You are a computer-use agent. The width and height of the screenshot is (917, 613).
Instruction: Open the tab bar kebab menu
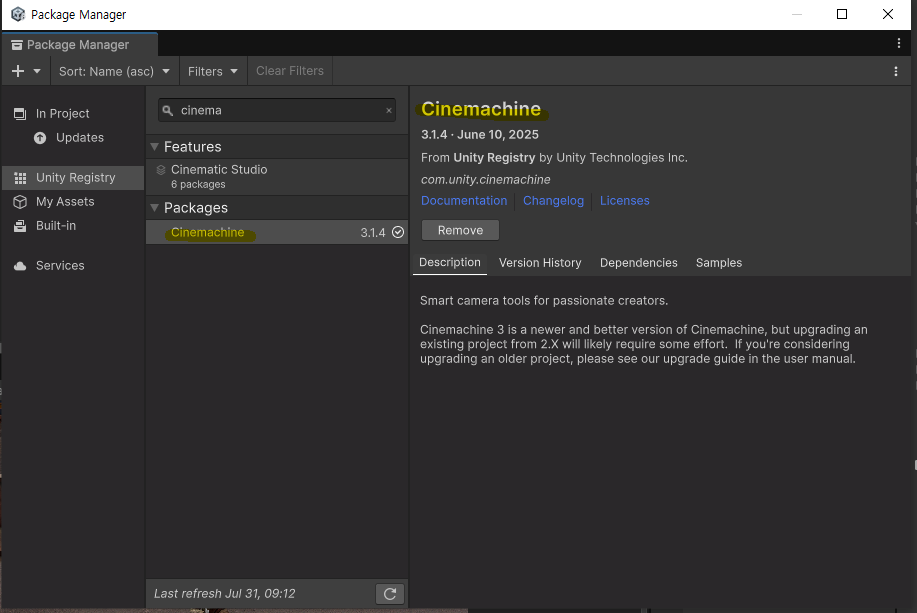click(x=899, y=43)
